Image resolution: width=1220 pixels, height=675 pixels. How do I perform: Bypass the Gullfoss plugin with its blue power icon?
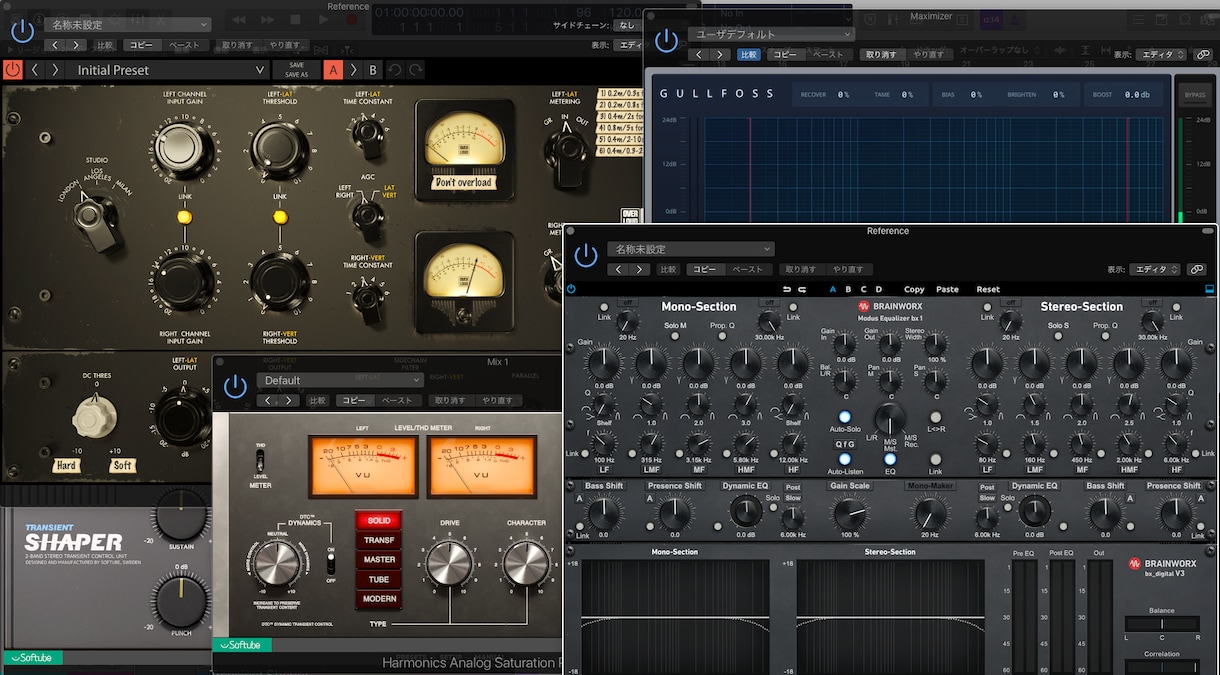pos(666,41)
